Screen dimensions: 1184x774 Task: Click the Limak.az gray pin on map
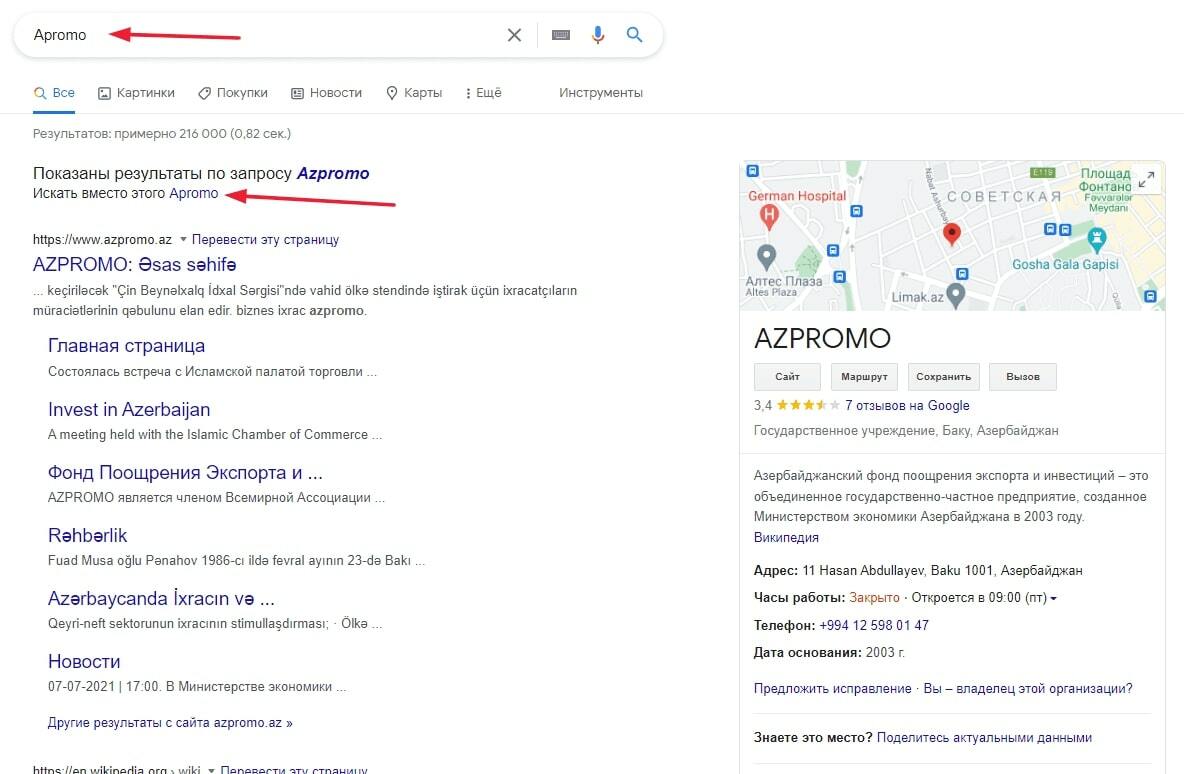[x=956, y=294]
